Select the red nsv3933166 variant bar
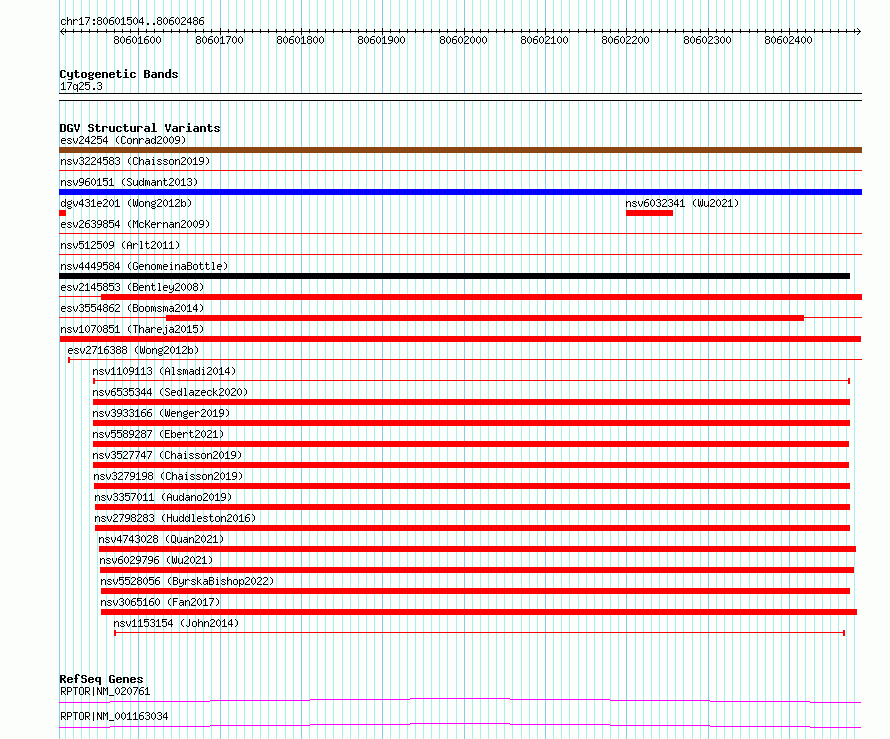The height and width of the screenshot is (739, 890). tap(471, 423)
